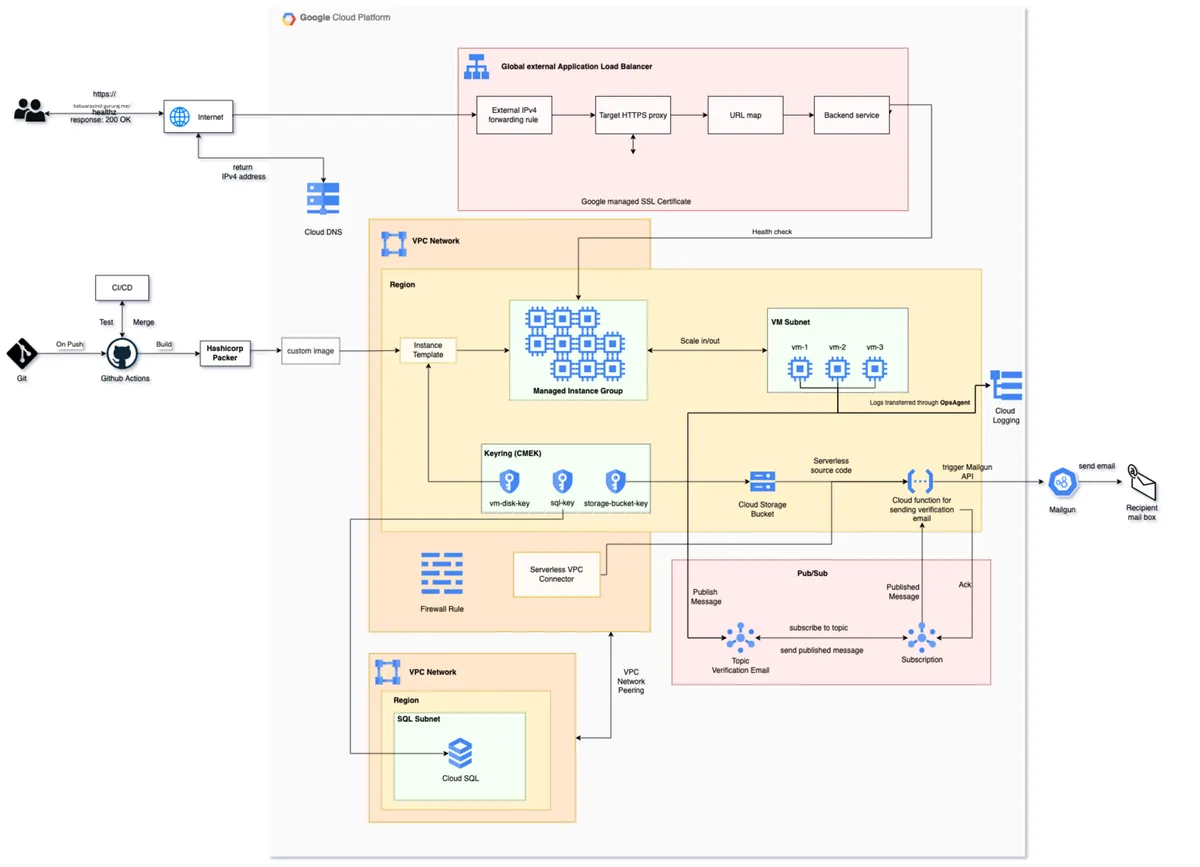Image resolution: width=1200 pixels, height=867 pixels.
Task: Select the Git logo icon
Action: [22, 354]
